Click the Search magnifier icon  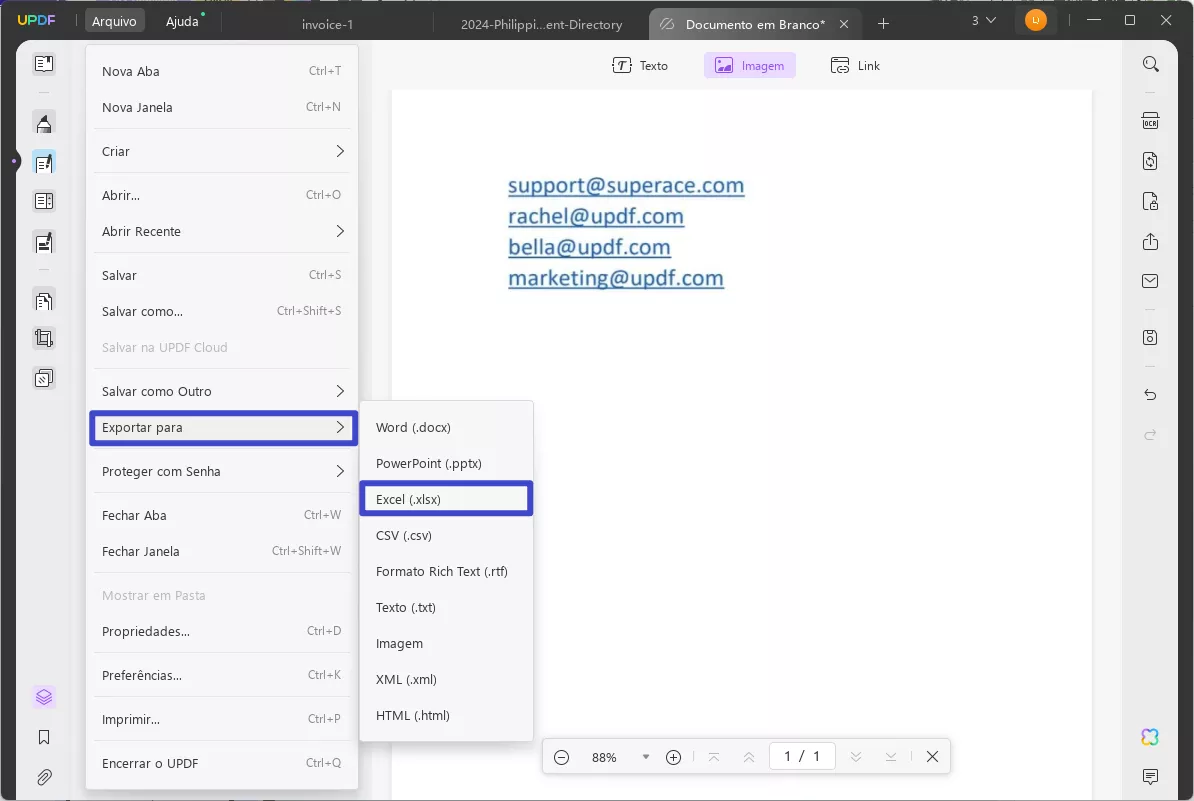[1151, 64]
